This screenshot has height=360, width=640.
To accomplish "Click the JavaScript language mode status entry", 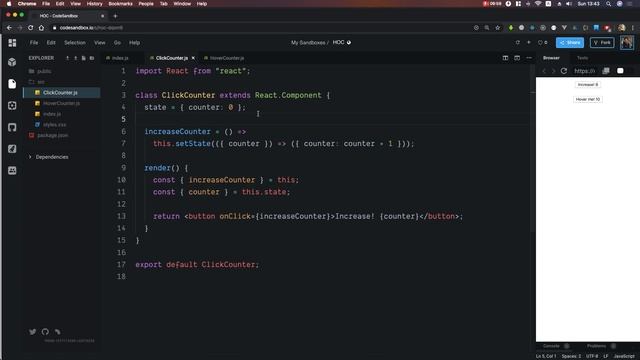I will (624, 356).
